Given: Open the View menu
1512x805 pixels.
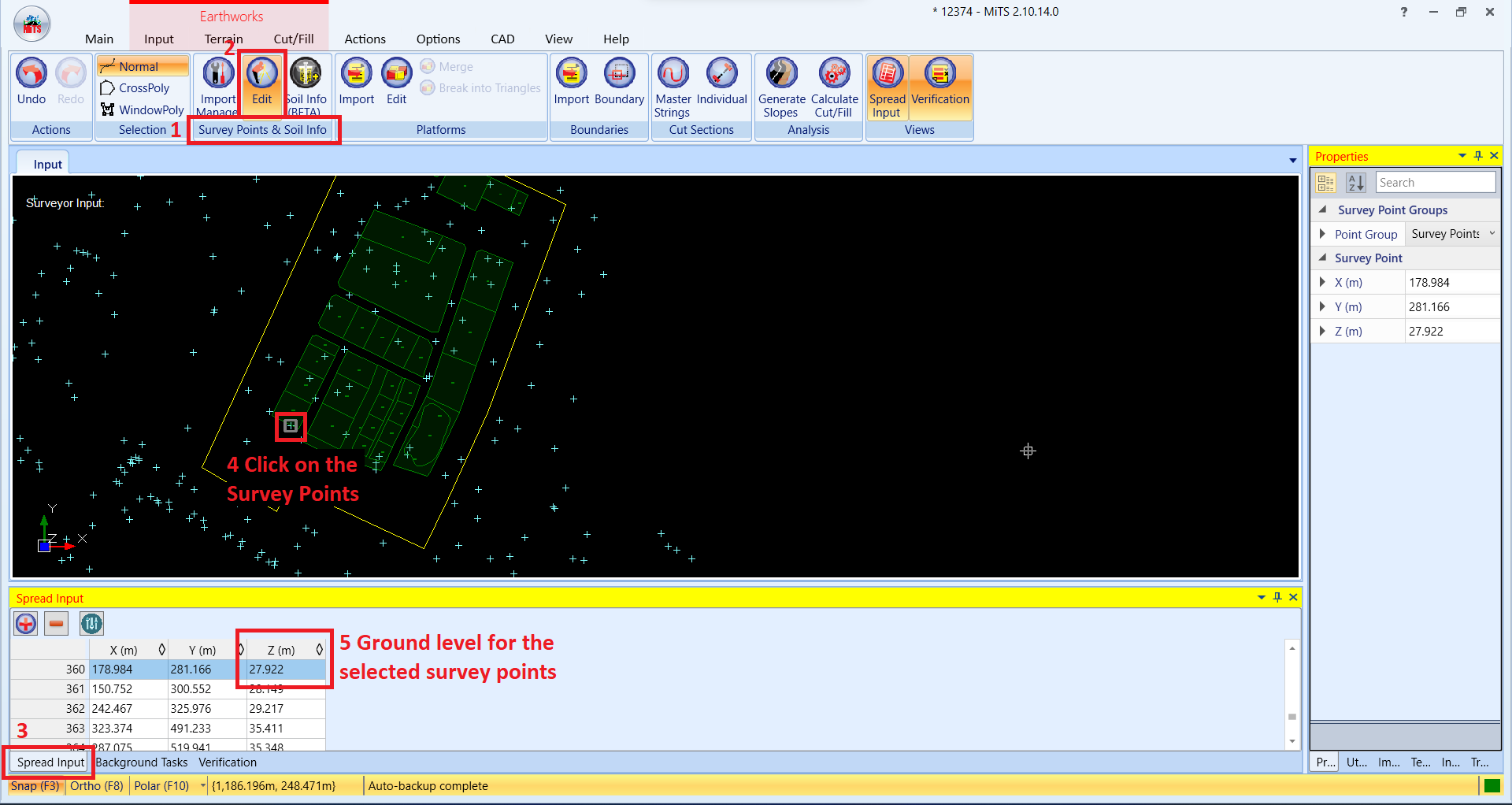Looking at the screenshot, I should [x=559, y=39].
